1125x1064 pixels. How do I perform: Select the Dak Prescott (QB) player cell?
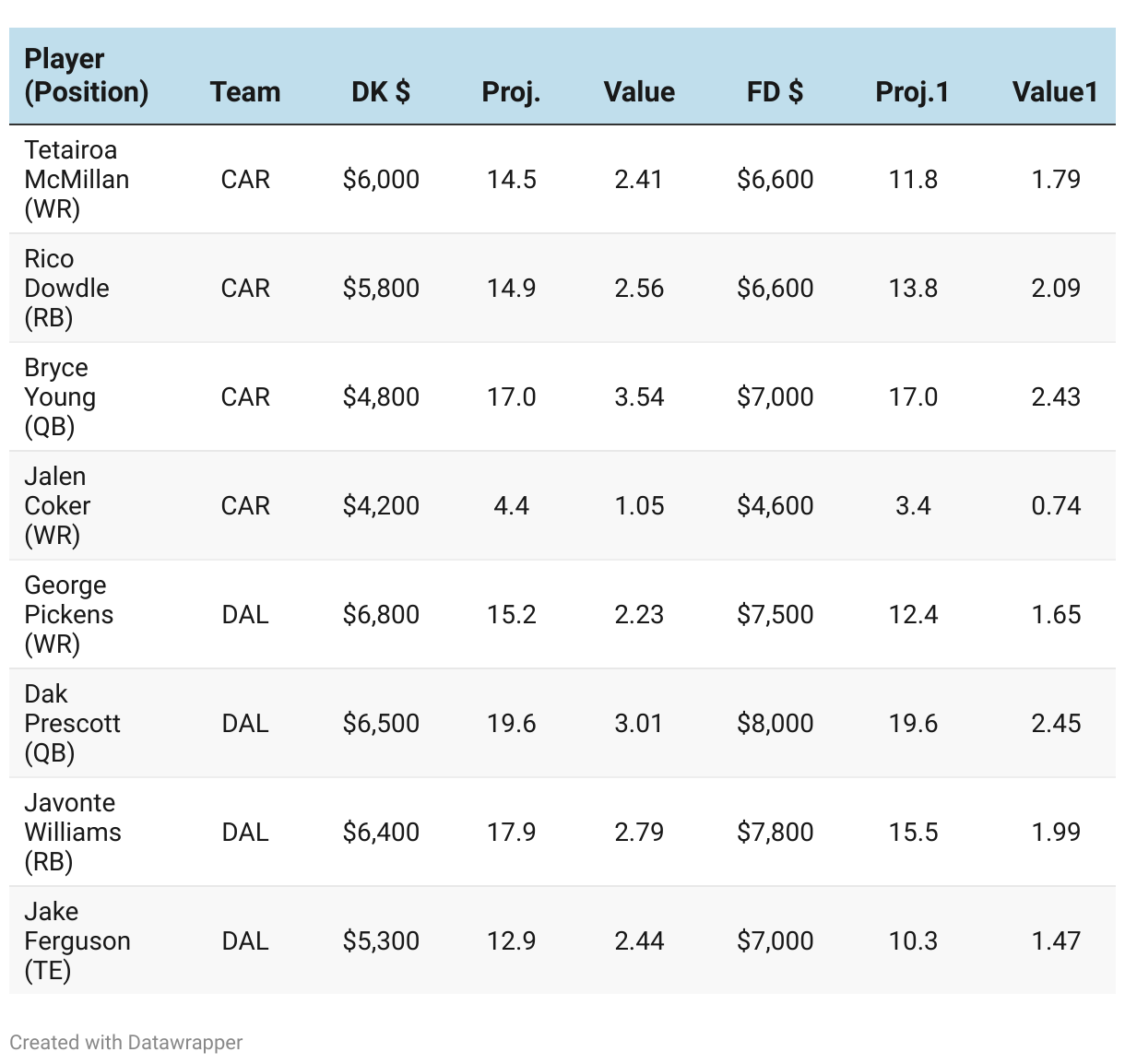72,723
